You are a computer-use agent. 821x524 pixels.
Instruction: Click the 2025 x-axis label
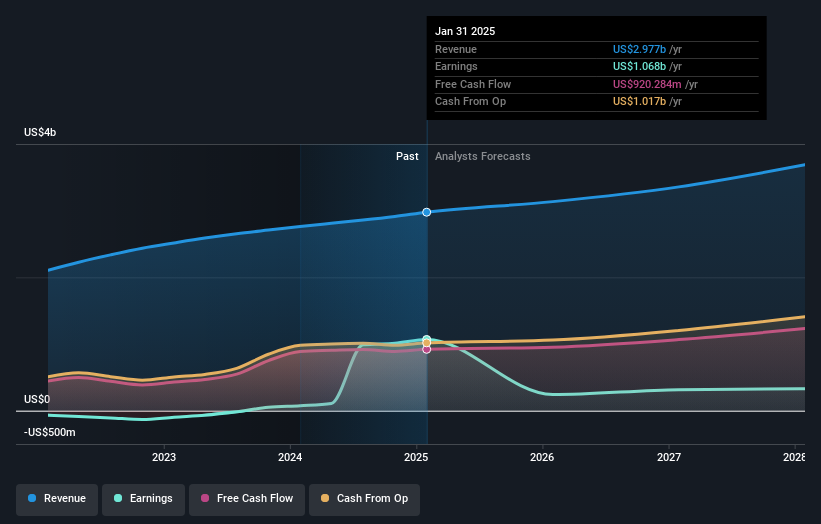pos(416,457)
